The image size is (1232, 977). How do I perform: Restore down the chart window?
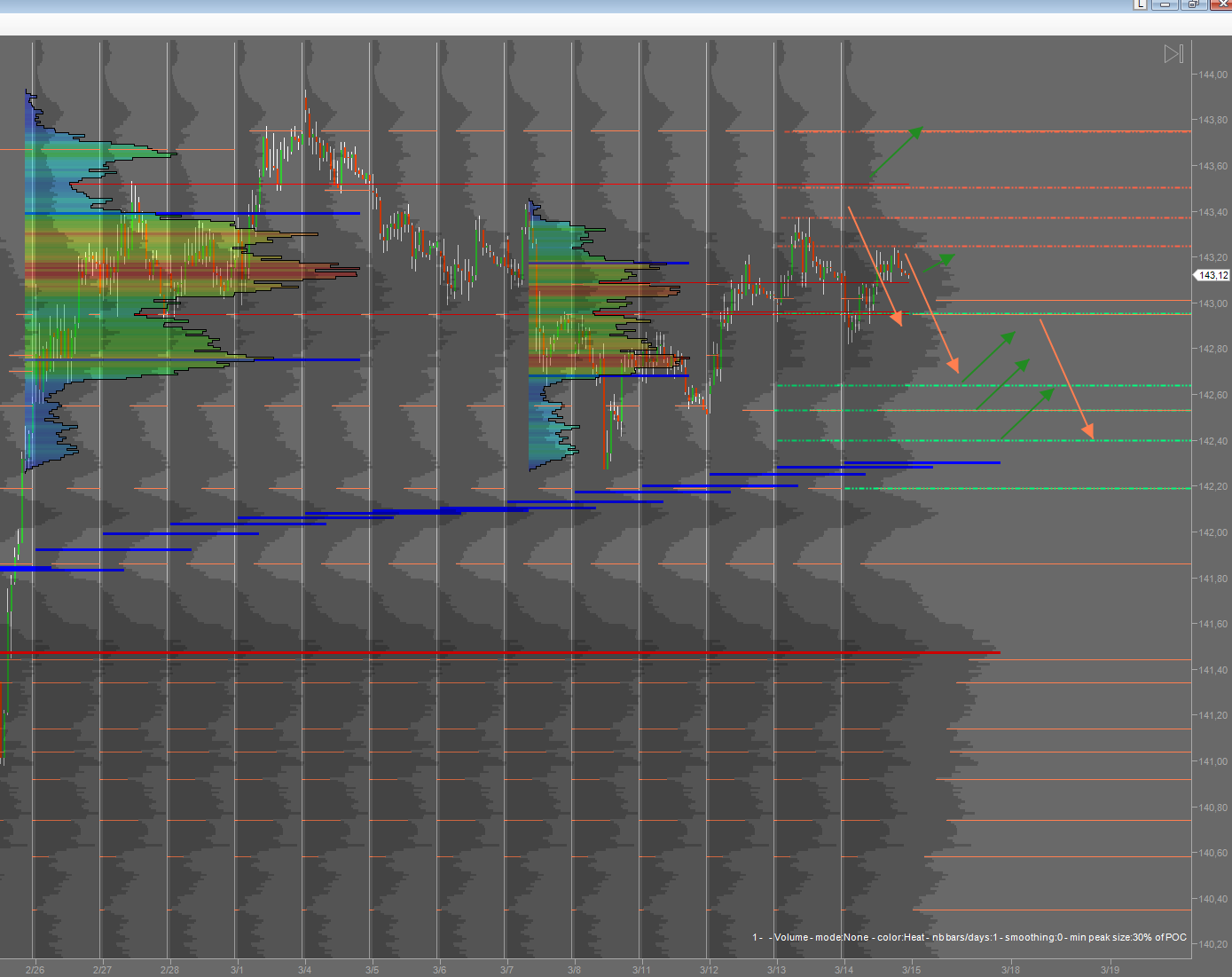(x=1193, y=4)
